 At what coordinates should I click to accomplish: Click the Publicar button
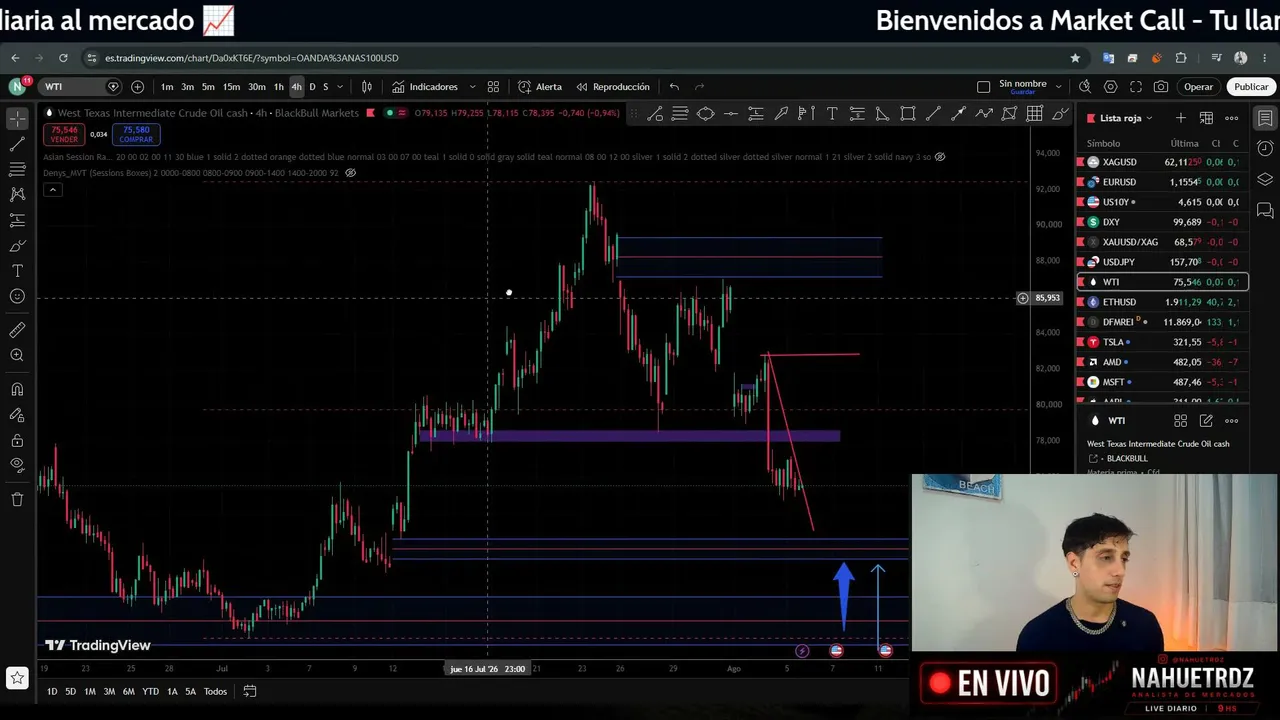pos(1250,87)
